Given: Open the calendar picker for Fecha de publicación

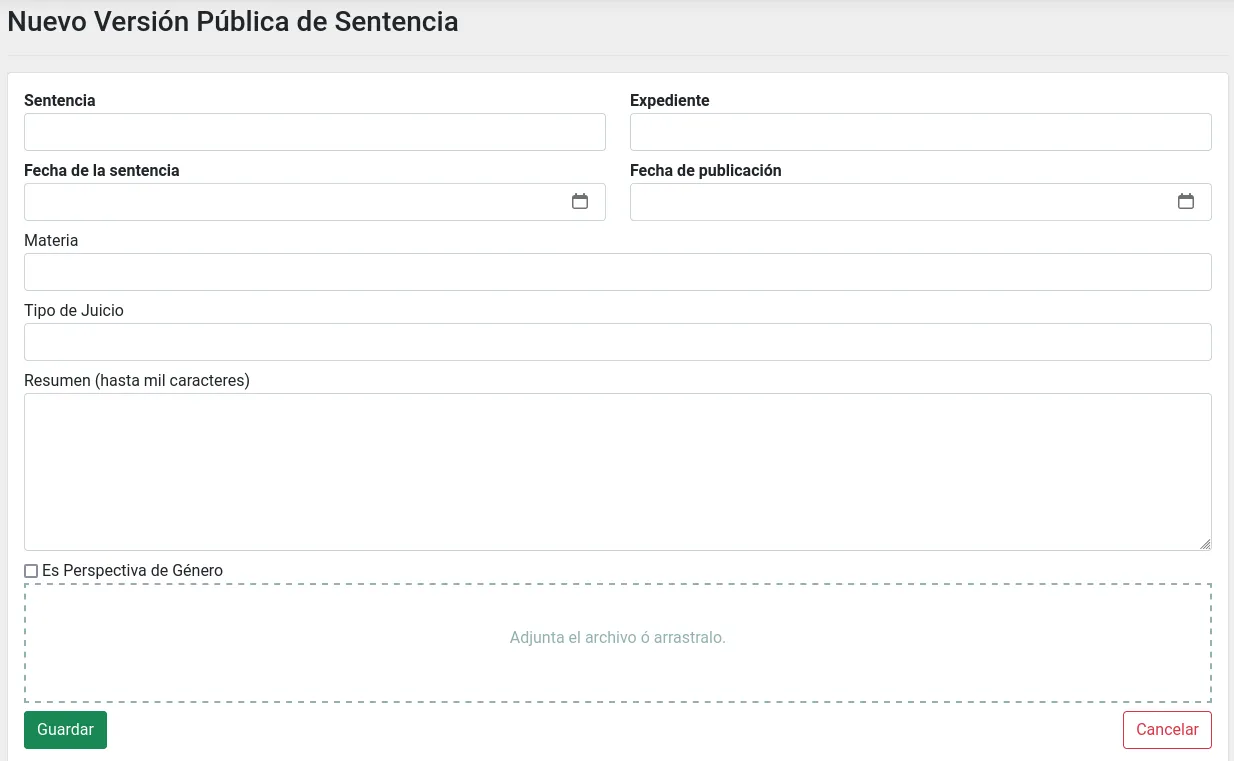Looking at the screenshot, I should [x=1186, y=201].
